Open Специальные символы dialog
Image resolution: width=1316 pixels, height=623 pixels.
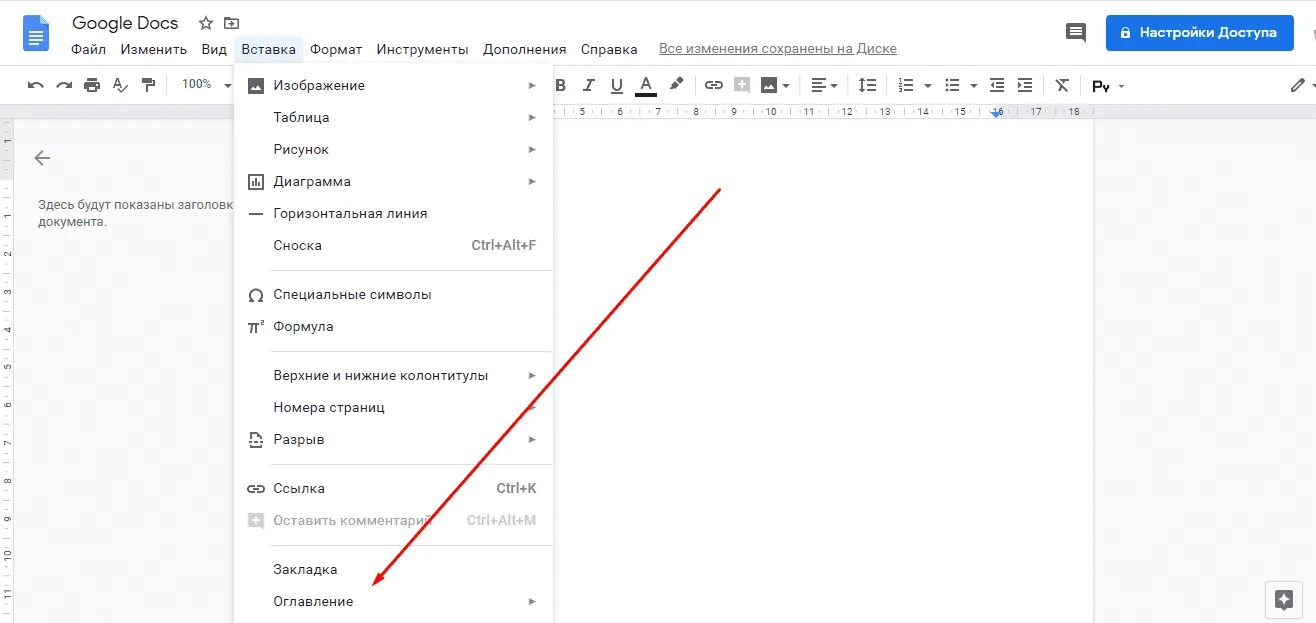click(393, 294)
